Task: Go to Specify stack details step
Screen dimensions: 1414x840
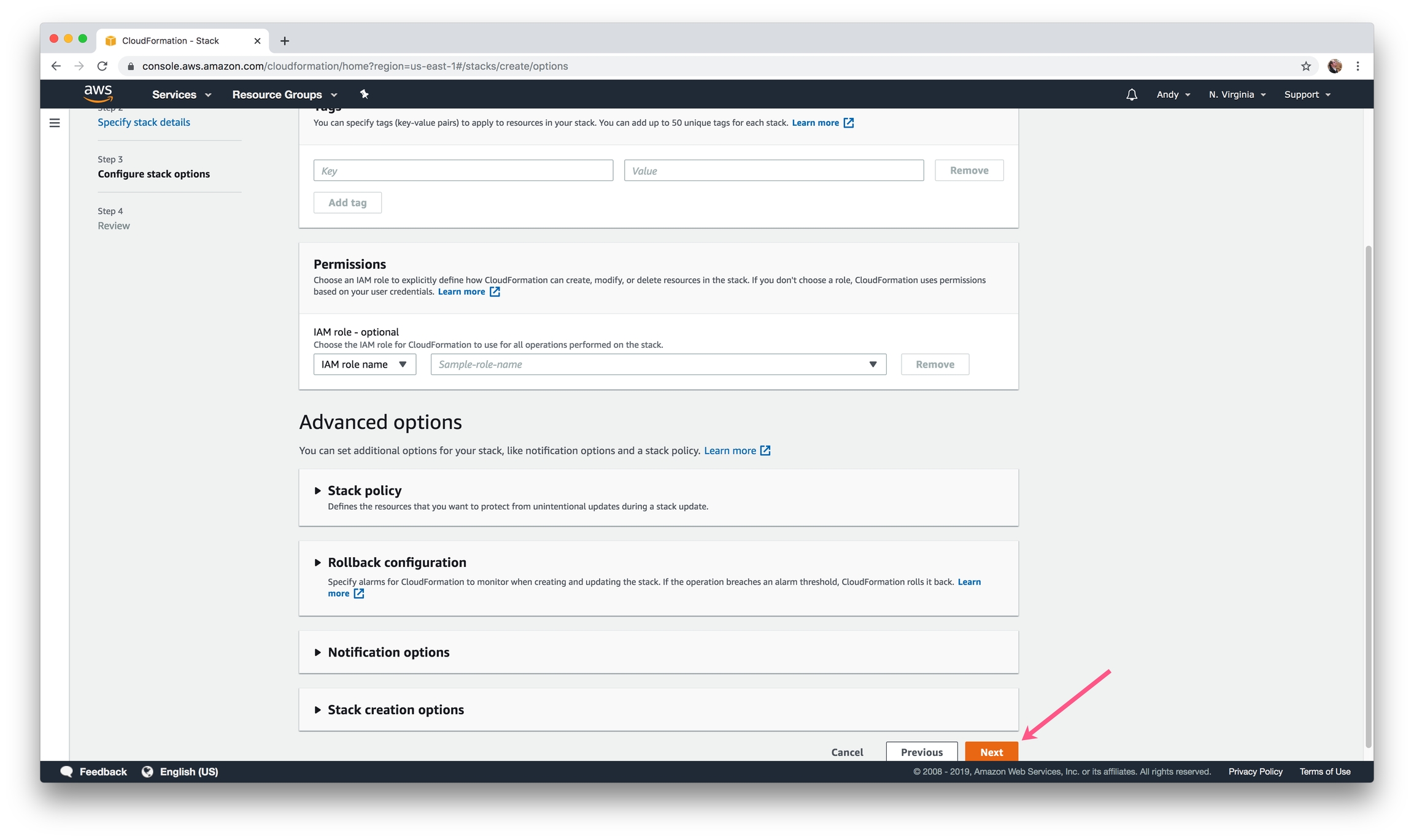Action: pos(144,122)
